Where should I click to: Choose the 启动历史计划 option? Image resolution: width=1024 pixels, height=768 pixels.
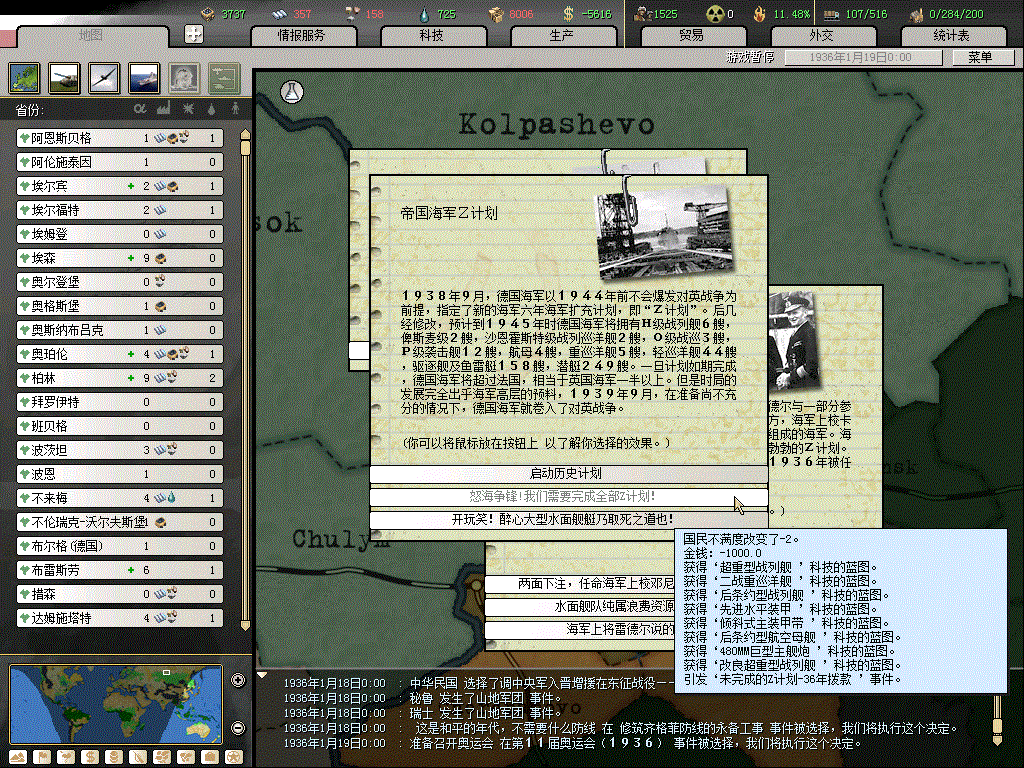coord(567,474)
